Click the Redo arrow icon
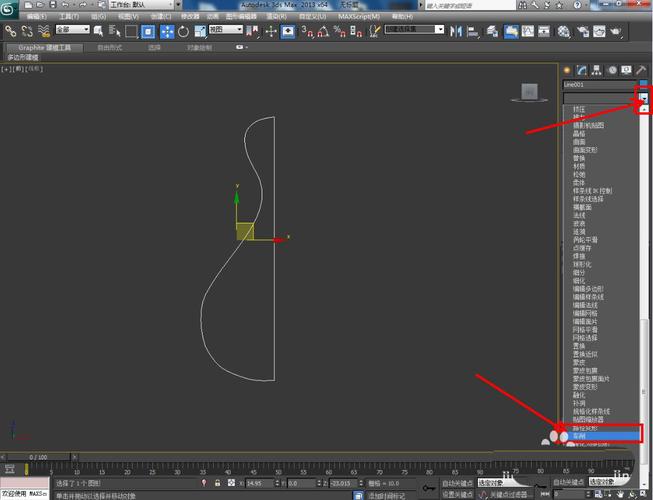This screenshot has height=500, width=653. tap(82, 5)
